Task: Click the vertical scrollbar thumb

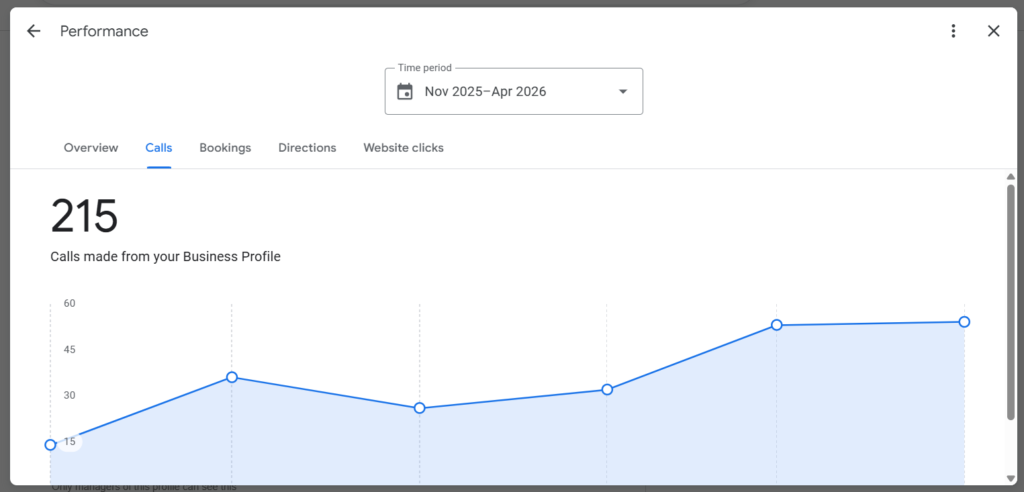Action: [x=1010, y=302]
